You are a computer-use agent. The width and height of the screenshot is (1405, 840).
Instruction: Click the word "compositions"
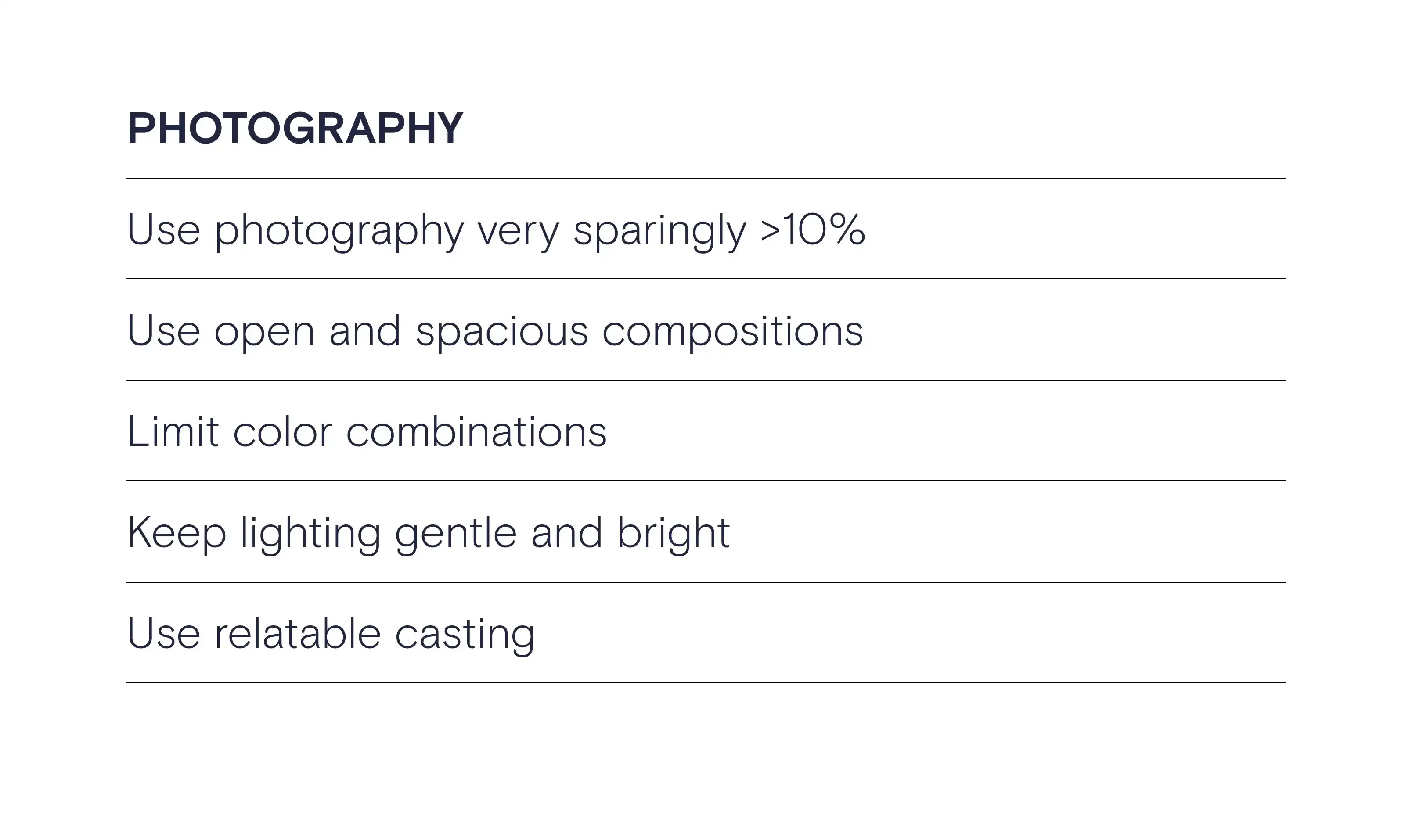point(732,332)
